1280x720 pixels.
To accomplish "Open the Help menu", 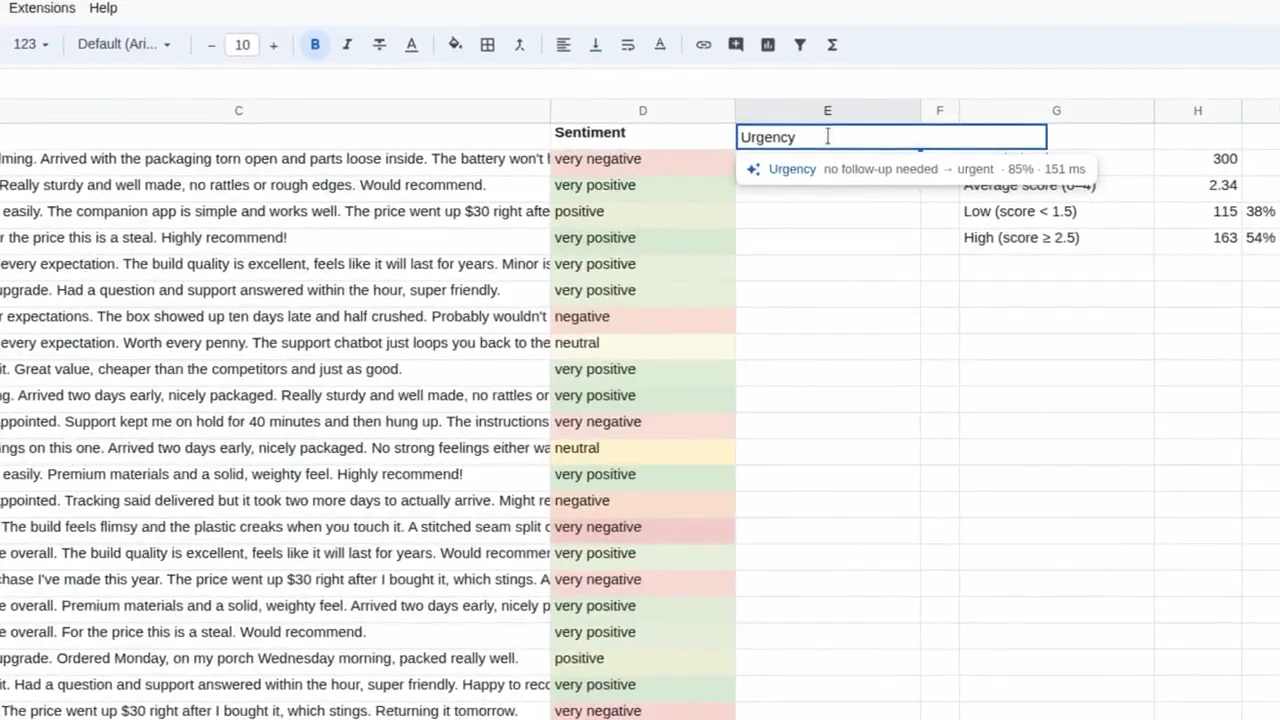I will tap(103, 8).
